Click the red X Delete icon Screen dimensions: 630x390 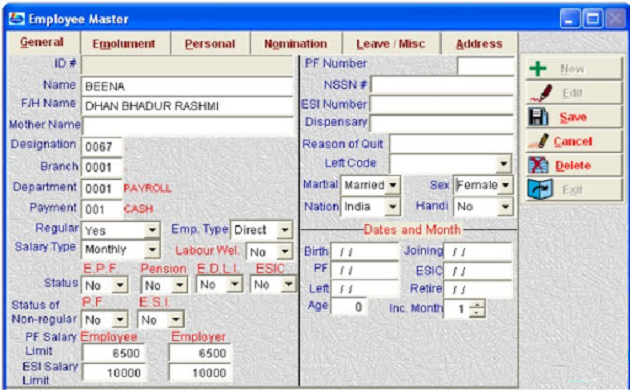click(538, 165)
